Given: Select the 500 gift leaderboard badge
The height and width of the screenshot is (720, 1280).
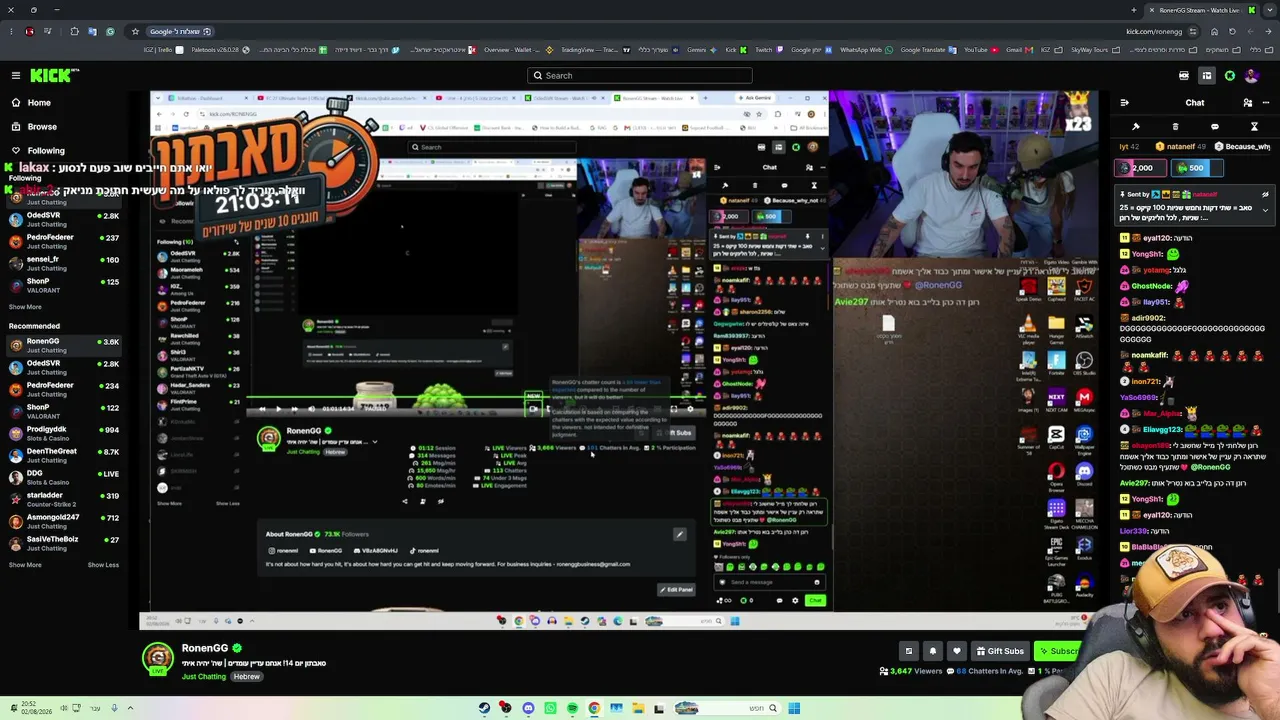Looking at the screenshot, I should [1198, 168].
